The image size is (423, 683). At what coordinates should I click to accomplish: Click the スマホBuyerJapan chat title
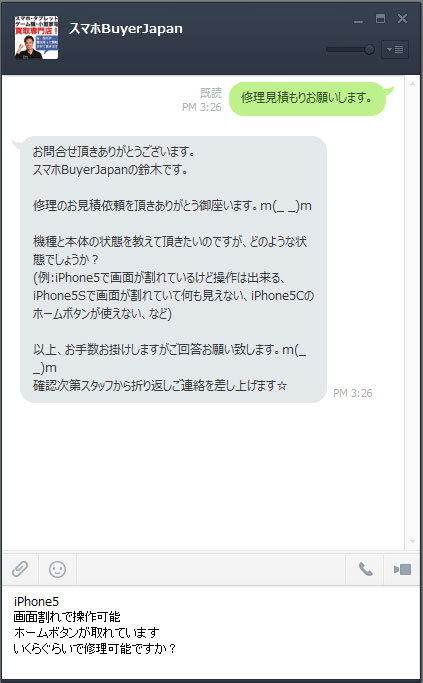126,29
